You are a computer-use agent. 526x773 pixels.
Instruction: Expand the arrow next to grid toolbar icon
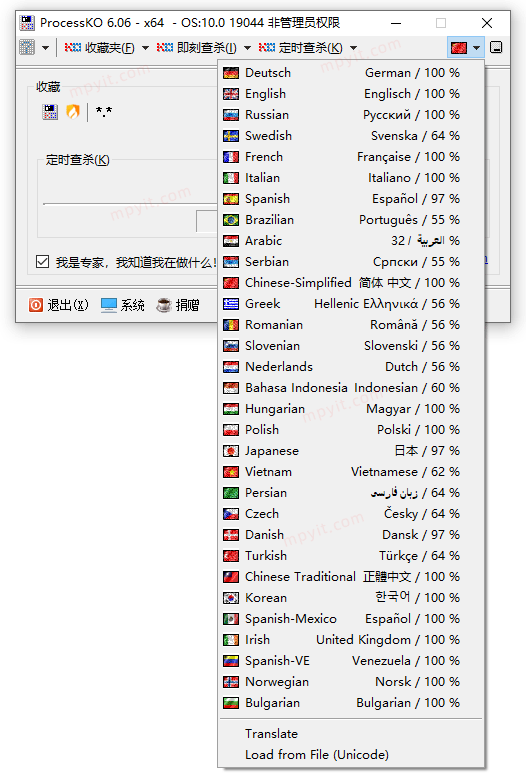pos(45,48)
